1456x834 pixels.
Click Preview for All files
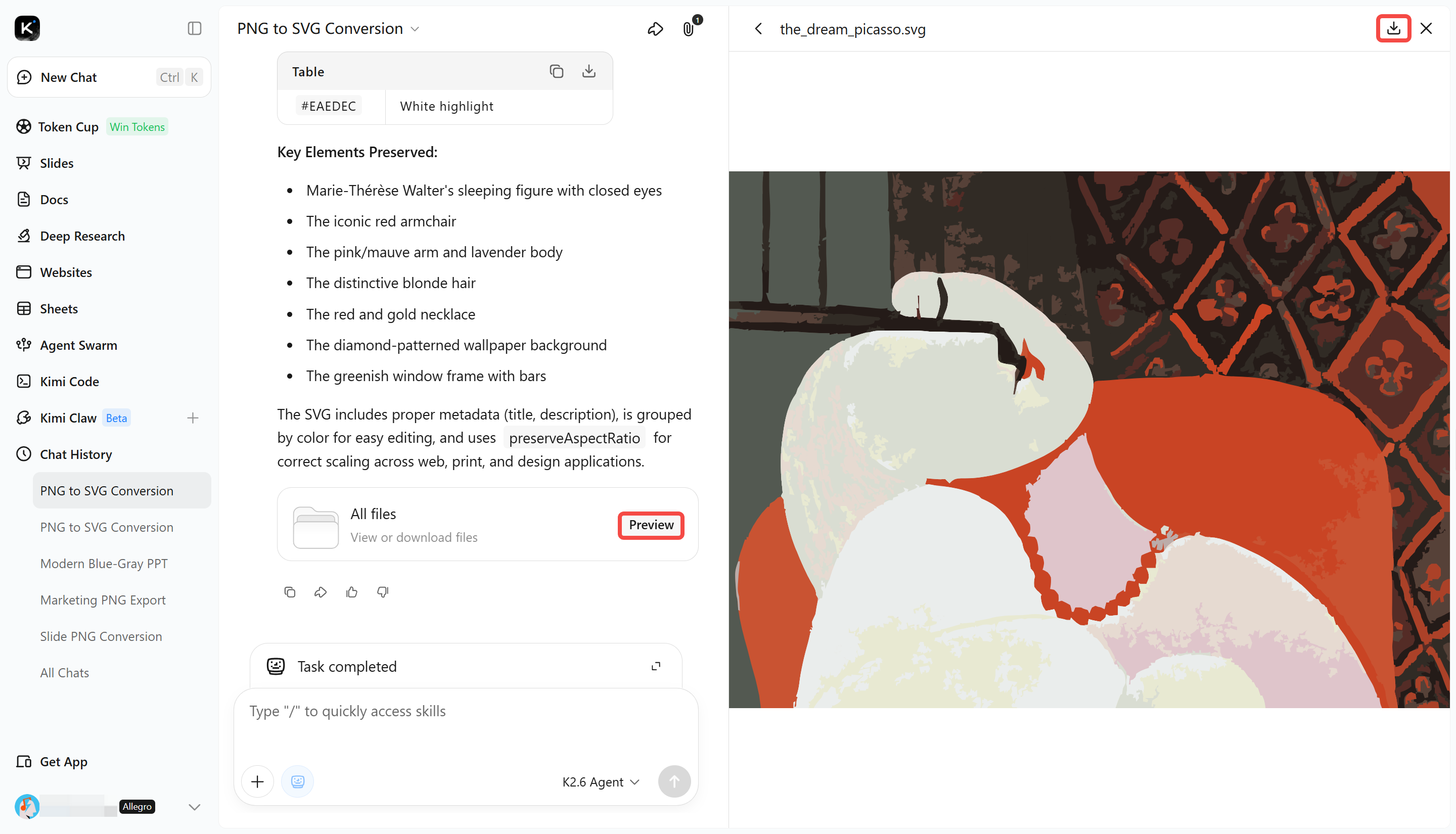point(651,525)
